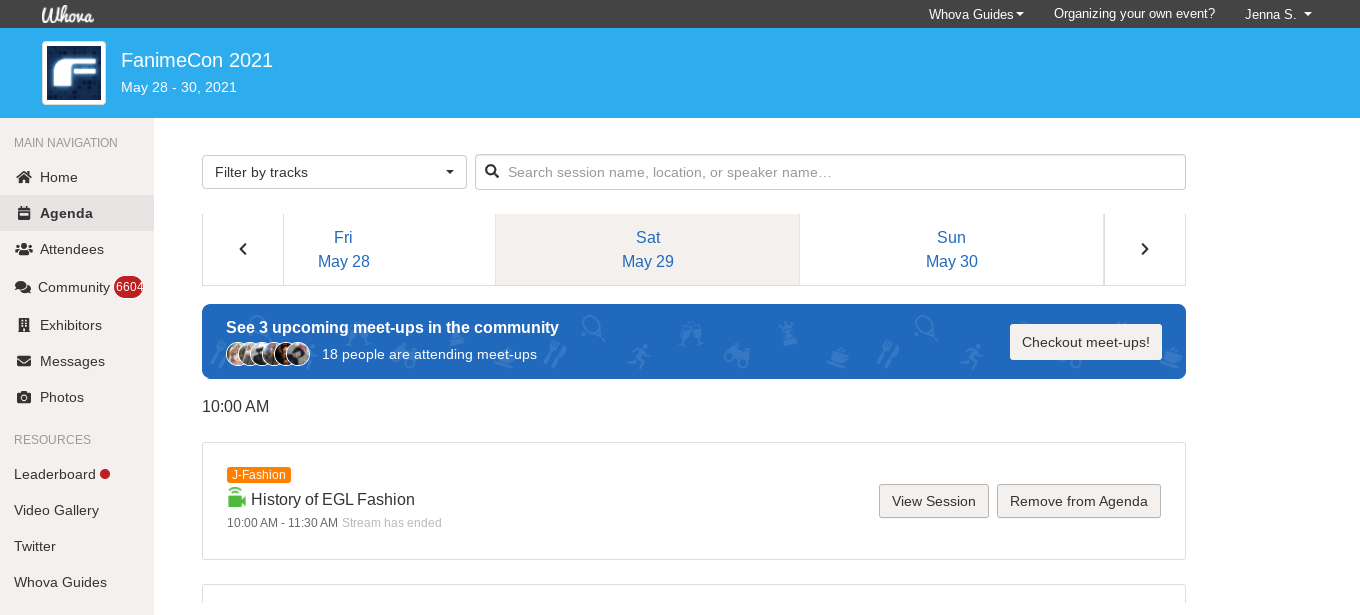Screen dimensions: 1360x615
Task: Open Messages in main navigation
Action: click(77, 361)
